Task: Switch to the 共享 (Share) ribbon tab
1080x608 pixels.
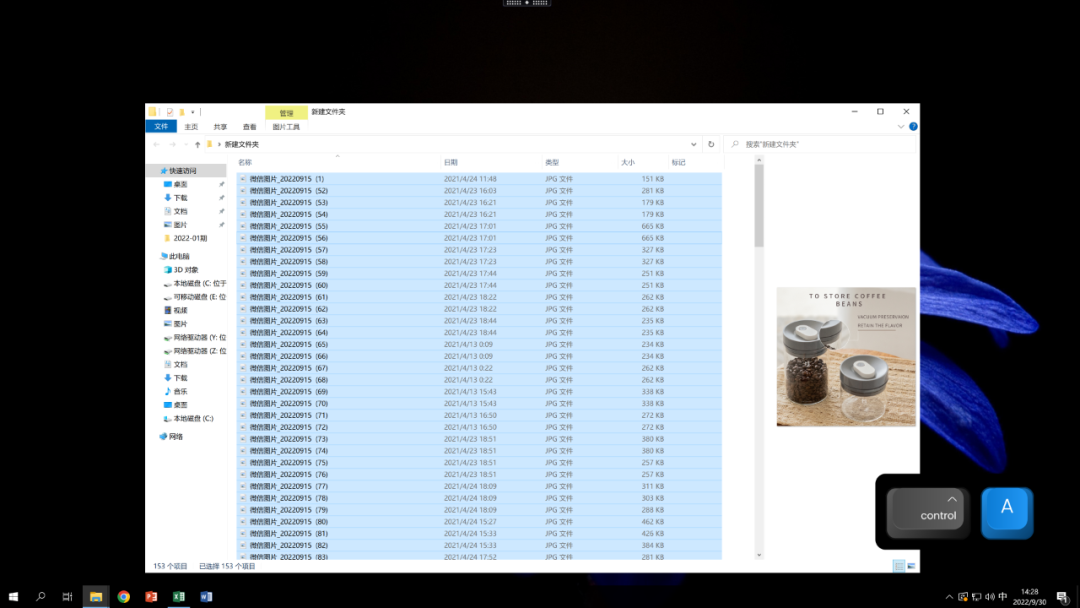Action: [x=220, y=127]
